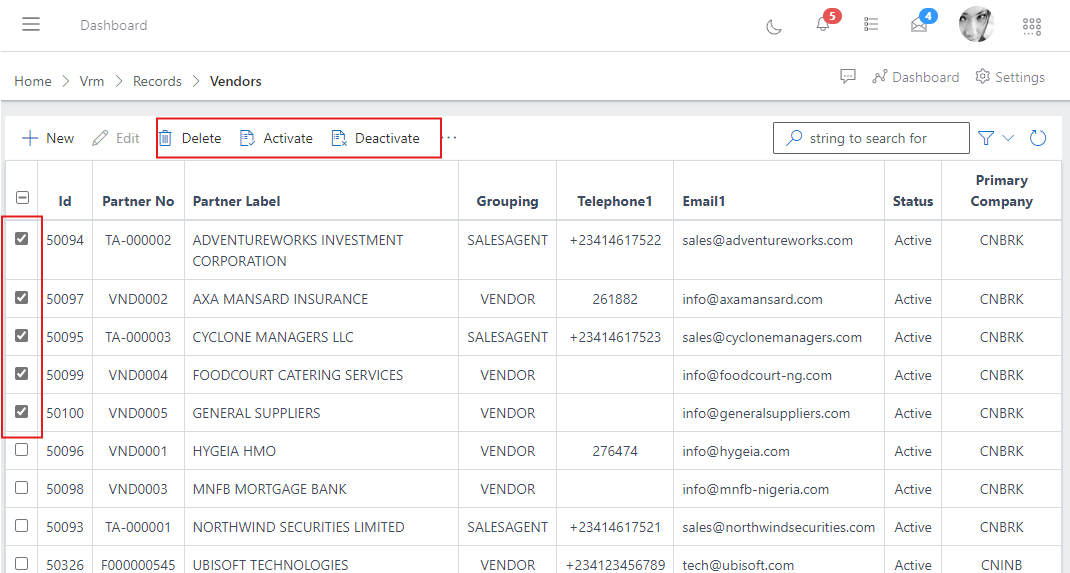Image resolution: width=1070 pixels, height=573 pixels.
Task: Uncheck the row 50097 checkbox
Action: [22, 297]
